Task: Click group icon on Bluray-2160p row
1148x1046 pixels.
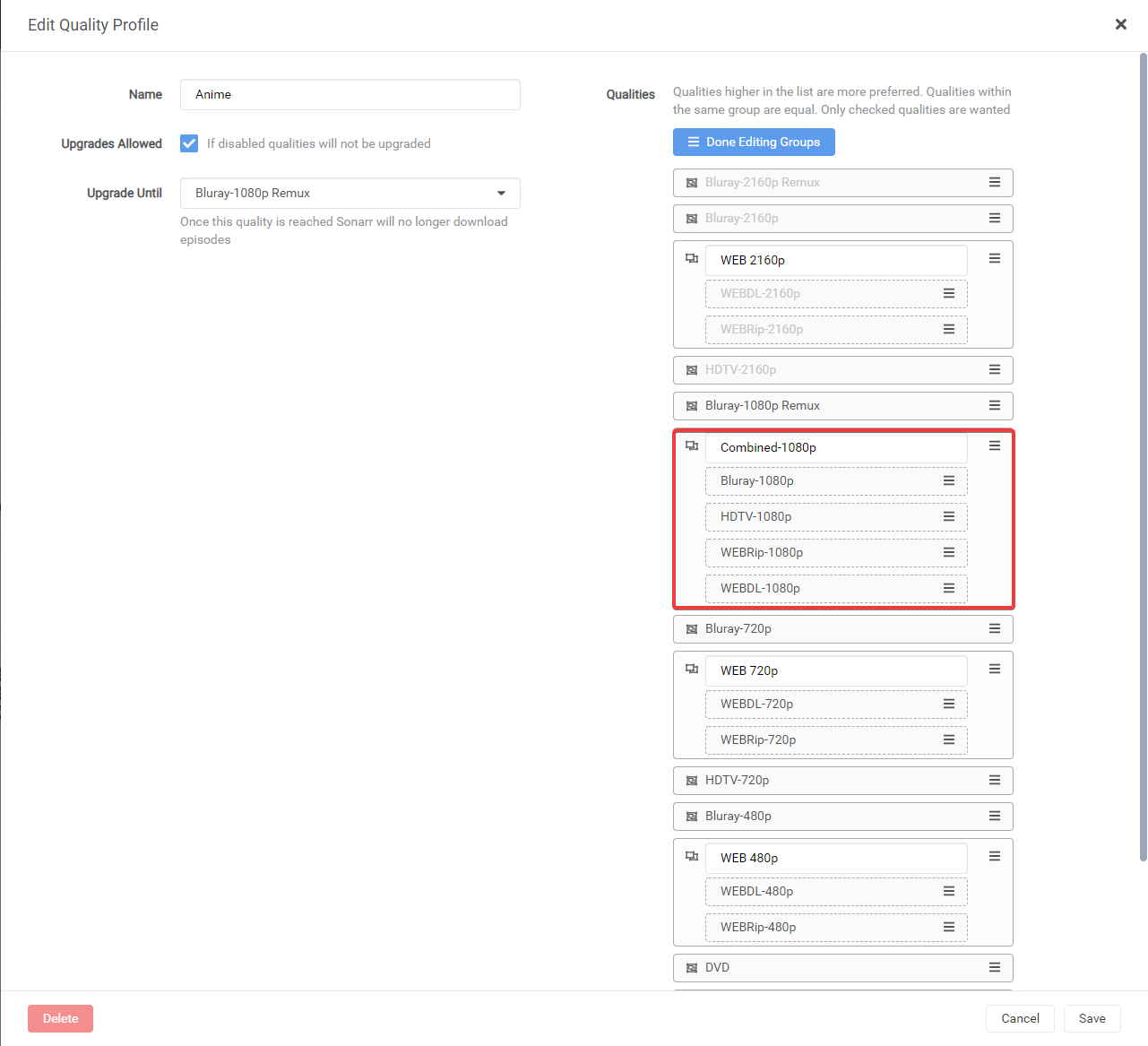Action: pos(692,219)
